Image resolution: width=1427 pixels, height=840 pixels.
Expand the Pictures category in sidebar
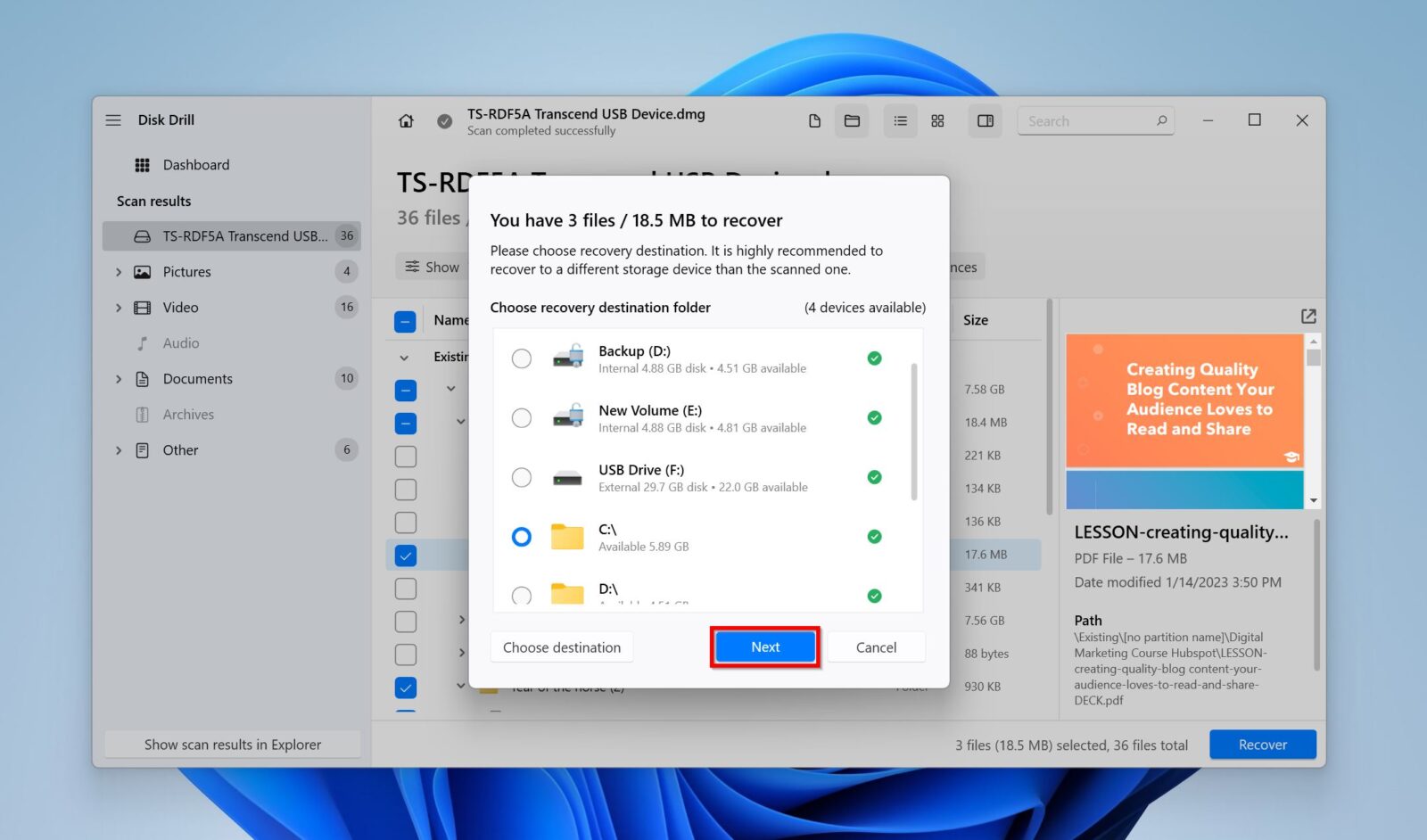(x=119, y=271)
